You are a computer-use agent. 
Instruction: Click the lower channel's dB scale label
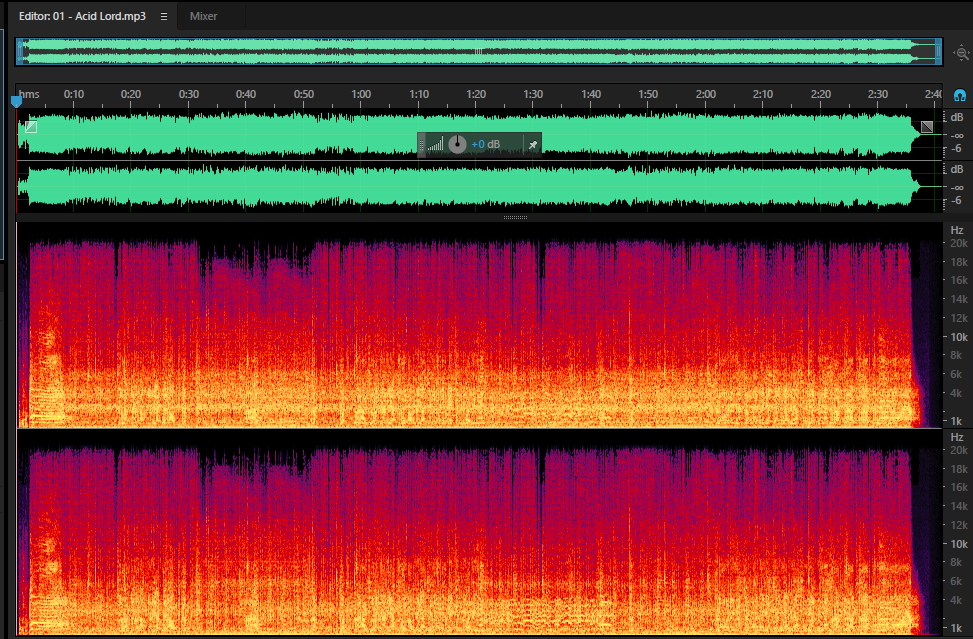[957, 169]
